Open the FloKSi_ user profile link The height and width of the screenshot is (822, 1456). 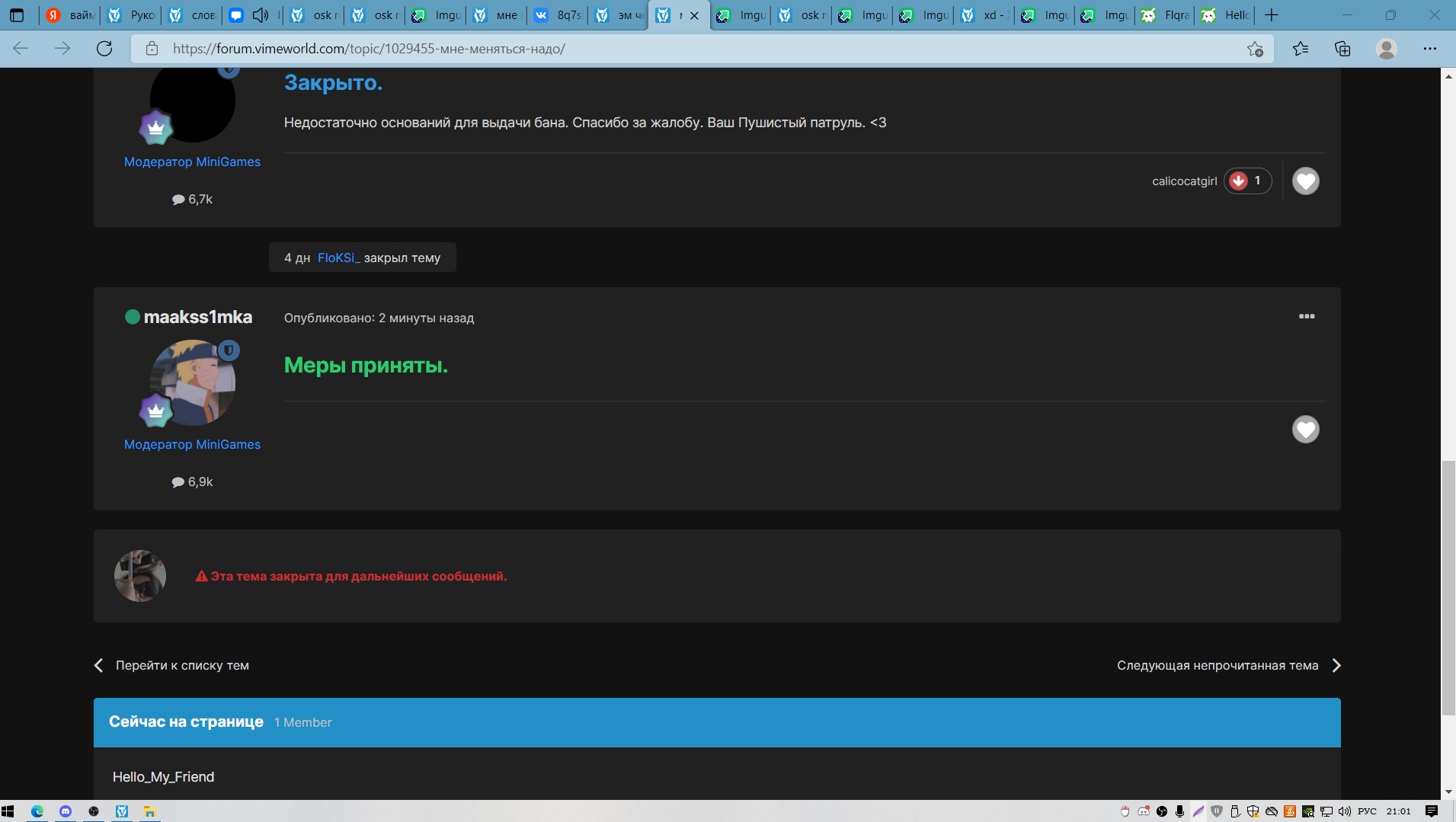pos(338,258)
